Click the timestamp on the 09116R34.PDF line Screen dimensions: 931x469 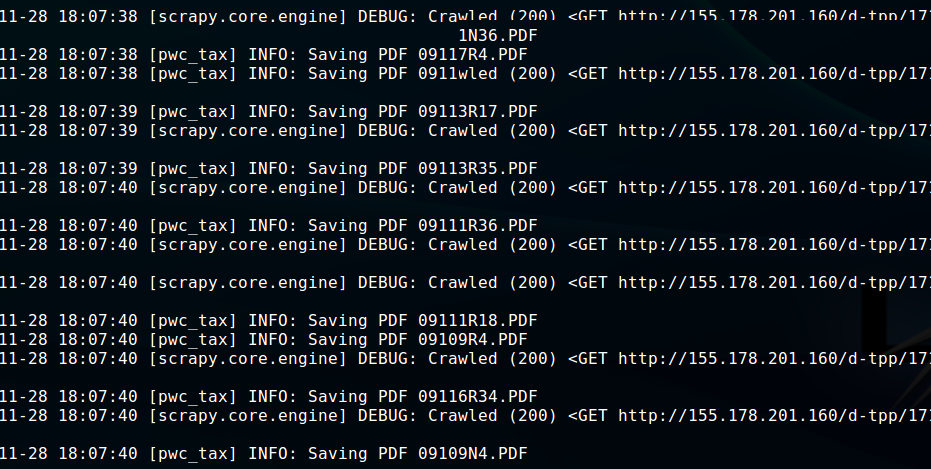point(98,397)
